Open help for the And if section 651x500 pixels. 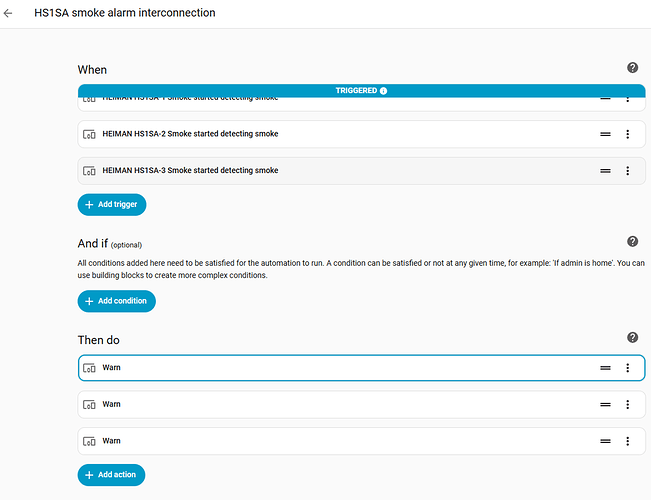tap(632, 242)
